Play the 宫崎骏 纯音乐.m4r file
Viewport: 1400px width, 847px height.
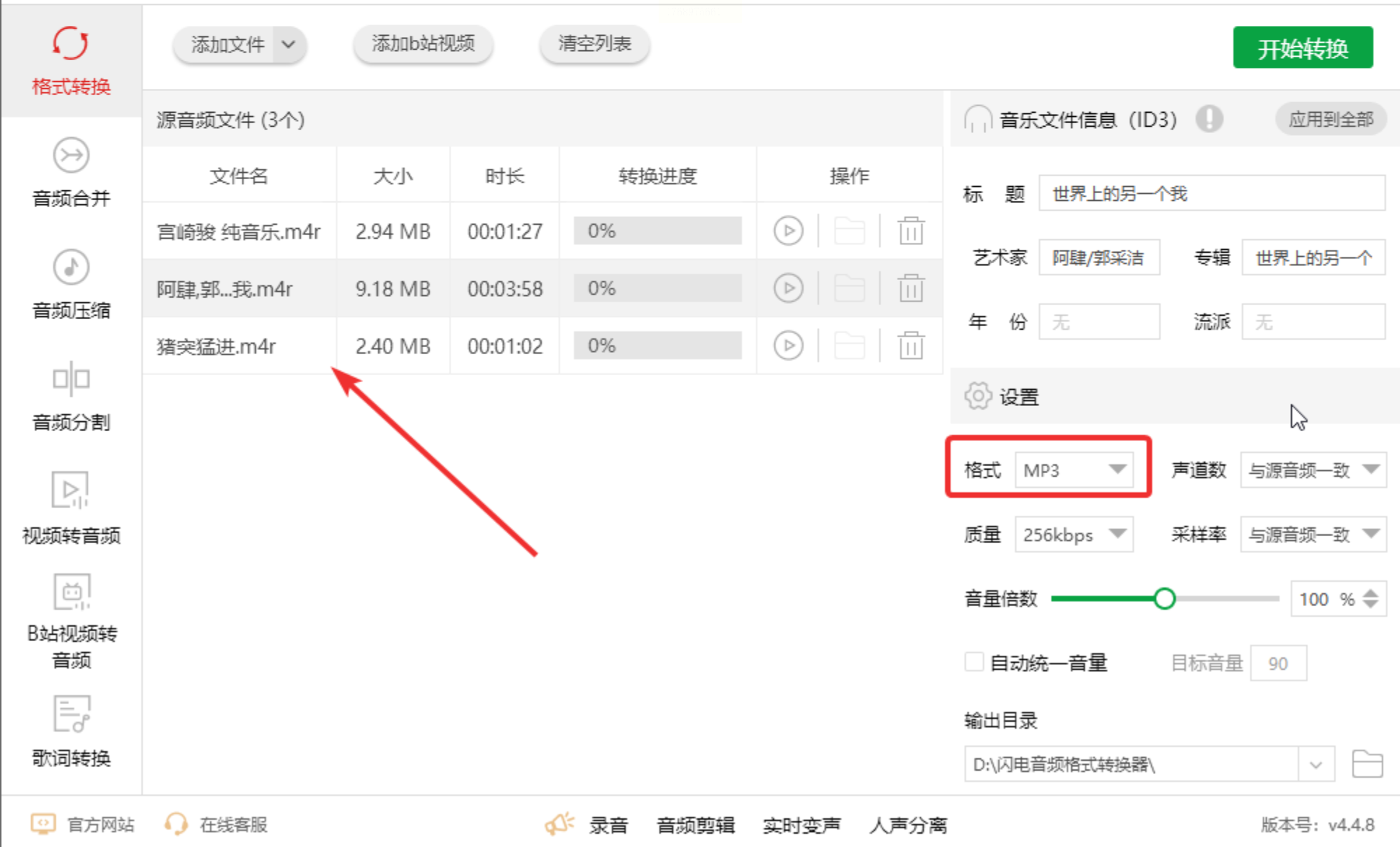click(x=788, y=231)
